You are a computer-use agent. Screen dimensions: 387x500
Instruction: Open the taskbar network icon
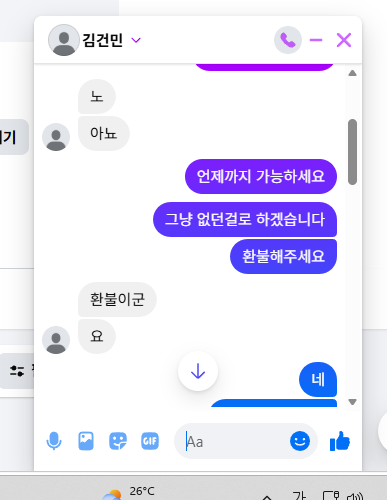pos(331,495)
